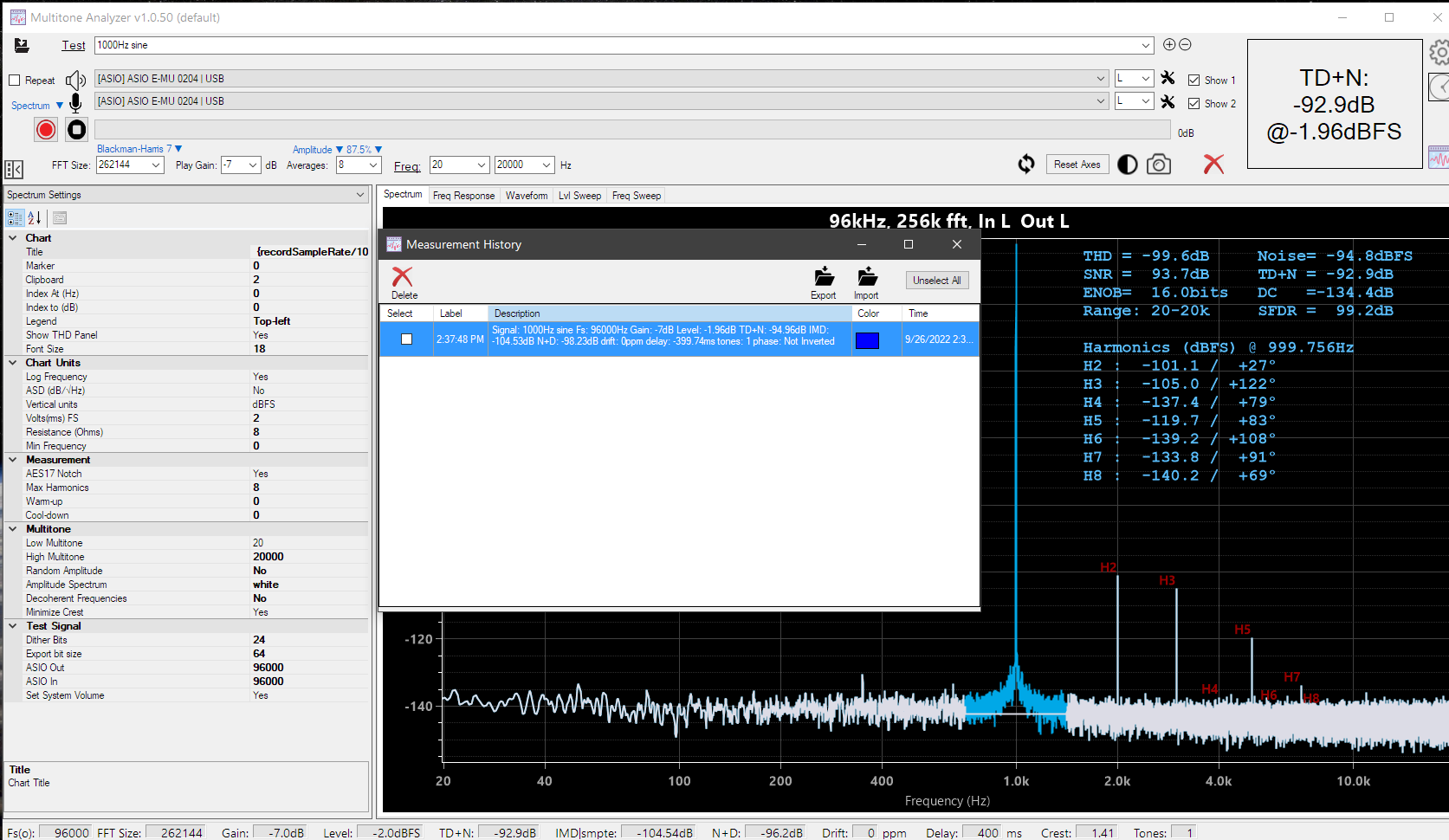Click the red record button
1449x840 pixels.
point(46,130)
